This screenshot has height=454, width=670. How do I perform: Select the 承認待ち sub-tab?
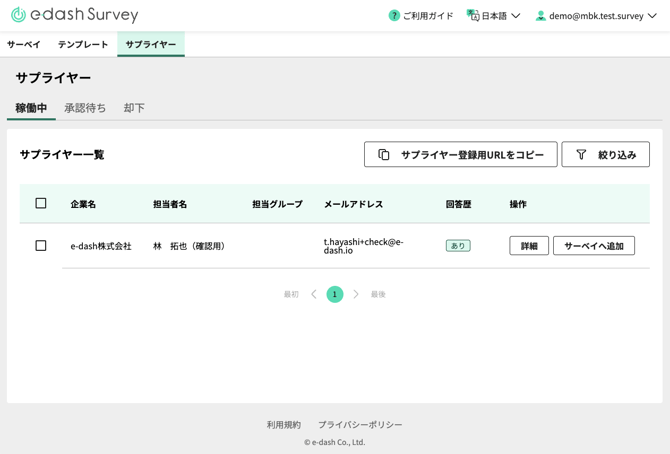[85, 108]
